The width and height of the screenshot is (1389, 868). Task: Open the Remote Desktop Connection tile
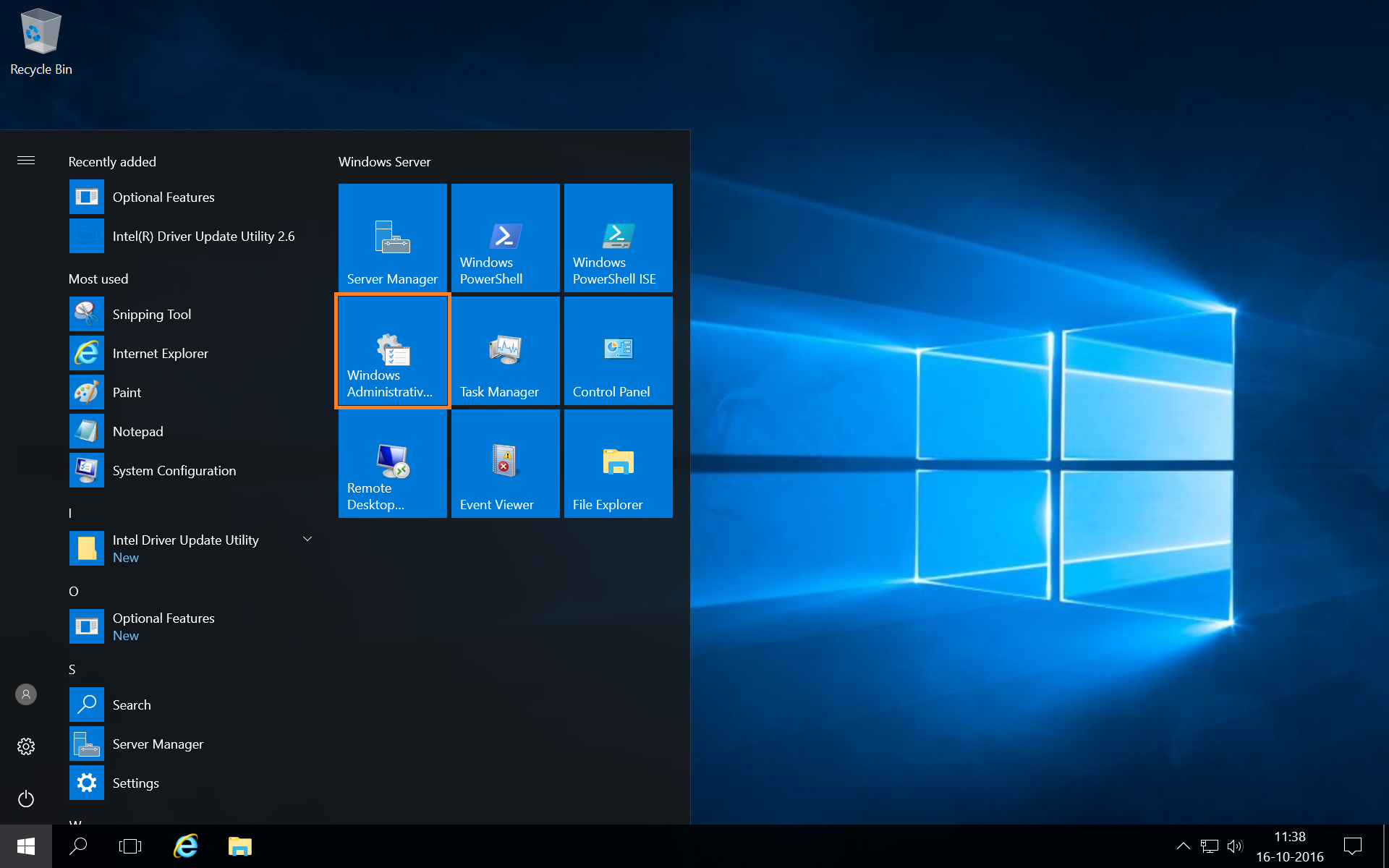393,464
